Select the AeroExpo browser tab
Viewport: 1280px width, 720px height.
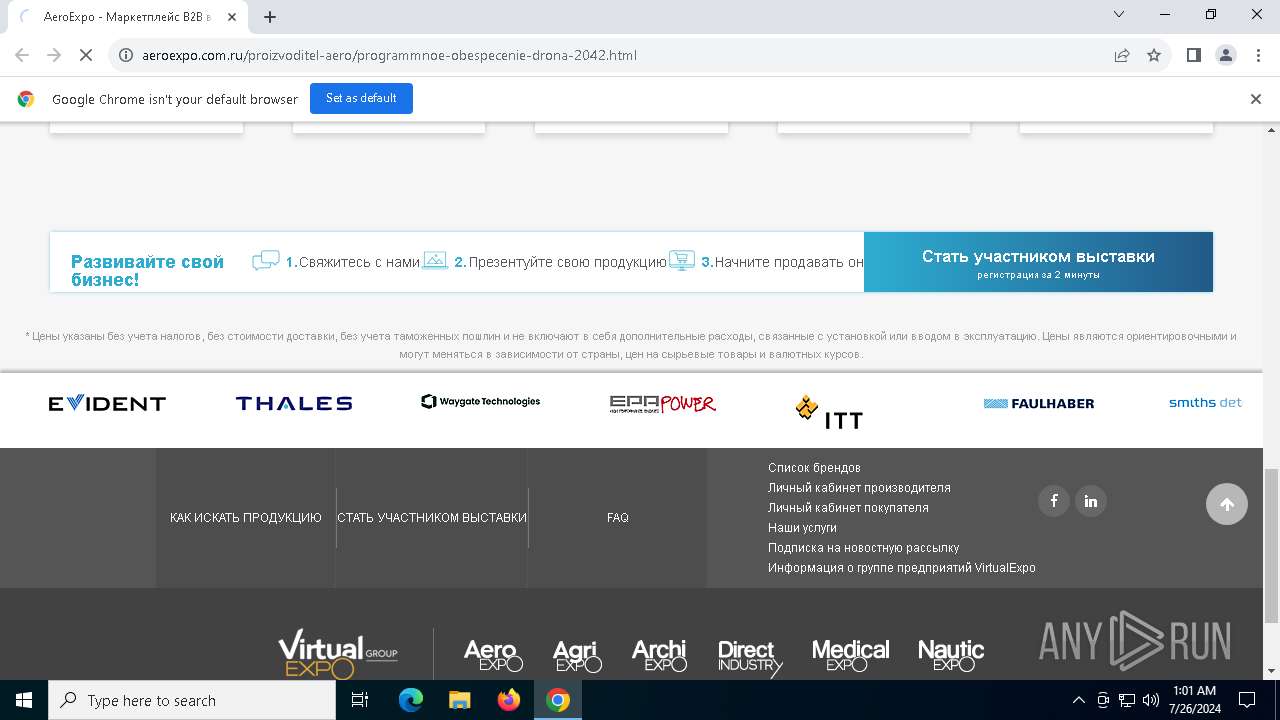point(130,16)
